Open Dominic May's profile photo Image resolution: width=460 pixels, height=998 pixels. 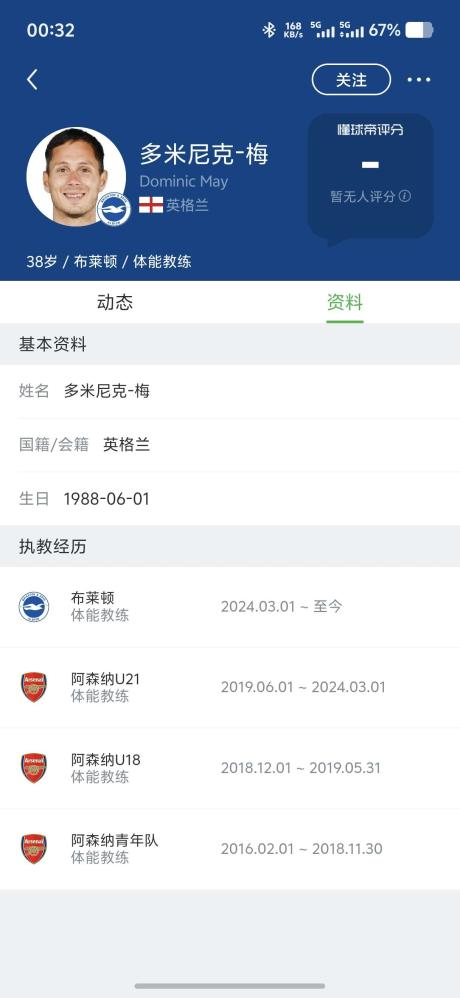click(x=76, y=177)
